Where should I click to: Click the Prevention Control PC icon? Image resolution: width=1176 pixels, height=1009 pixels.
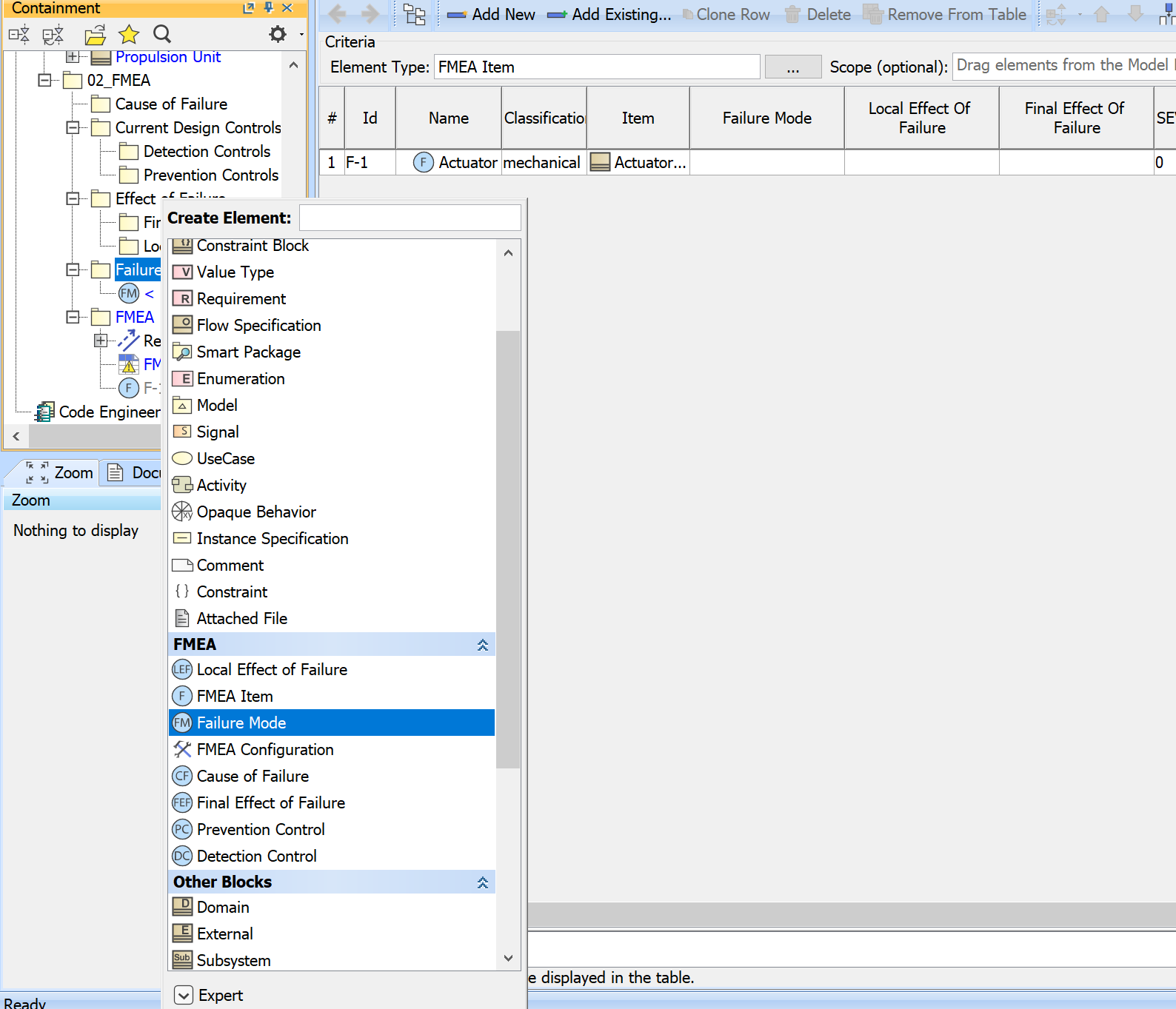(182, 829)
